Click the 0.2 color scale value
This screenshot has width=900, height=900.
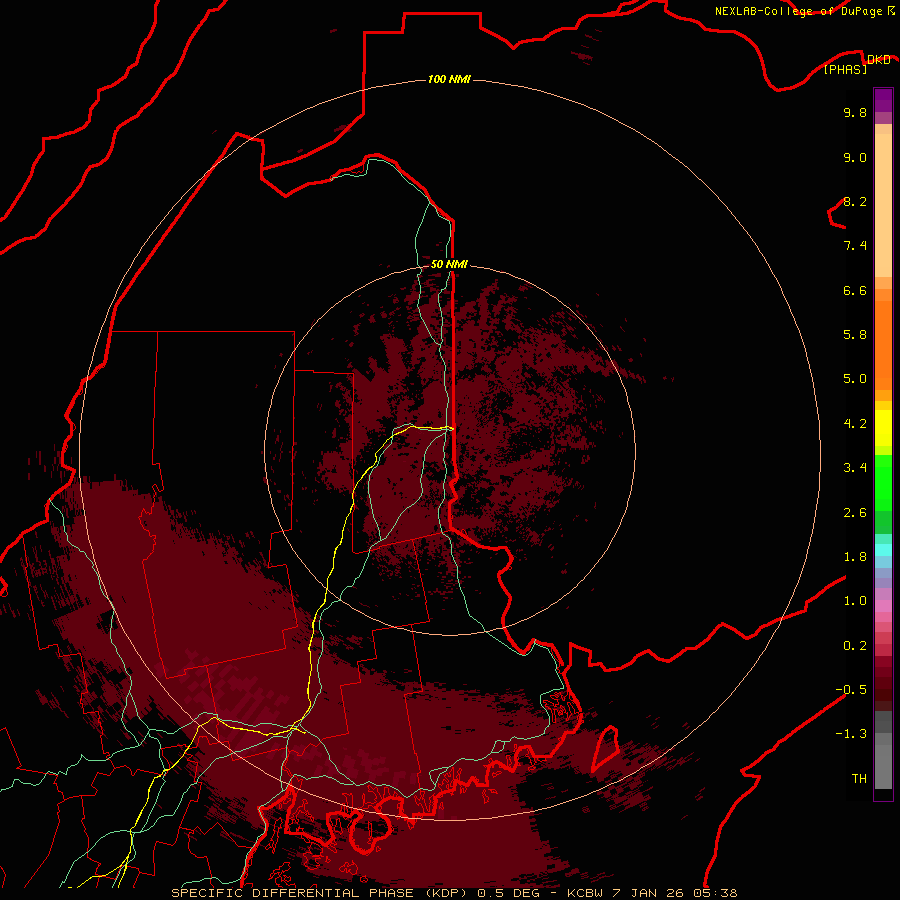click(855, 646)
